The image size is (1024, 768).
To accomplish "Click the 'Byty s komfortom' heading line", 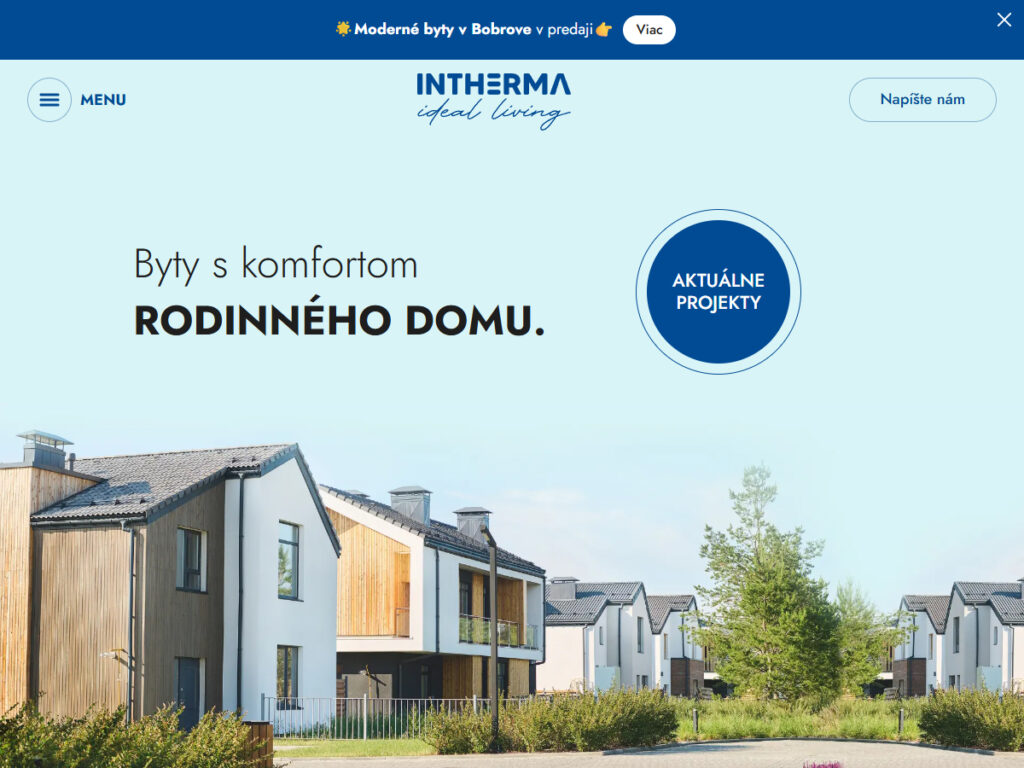I will click(276, 264).
